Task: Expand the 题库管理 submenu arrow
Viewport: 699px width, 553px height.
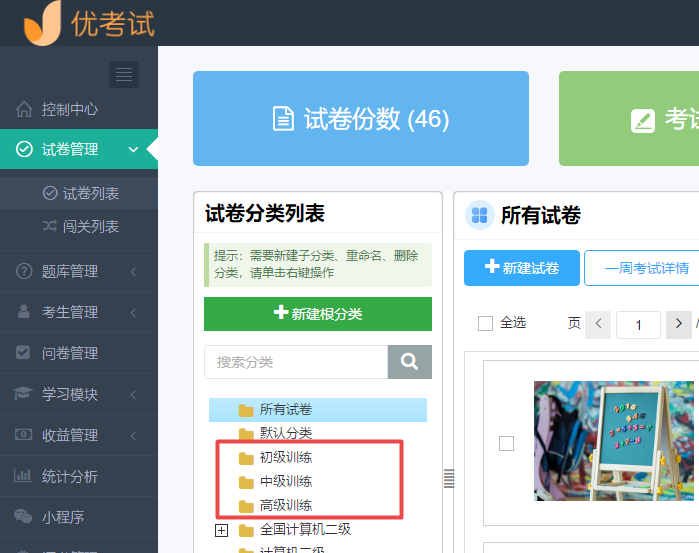Action: click(133, 272)
